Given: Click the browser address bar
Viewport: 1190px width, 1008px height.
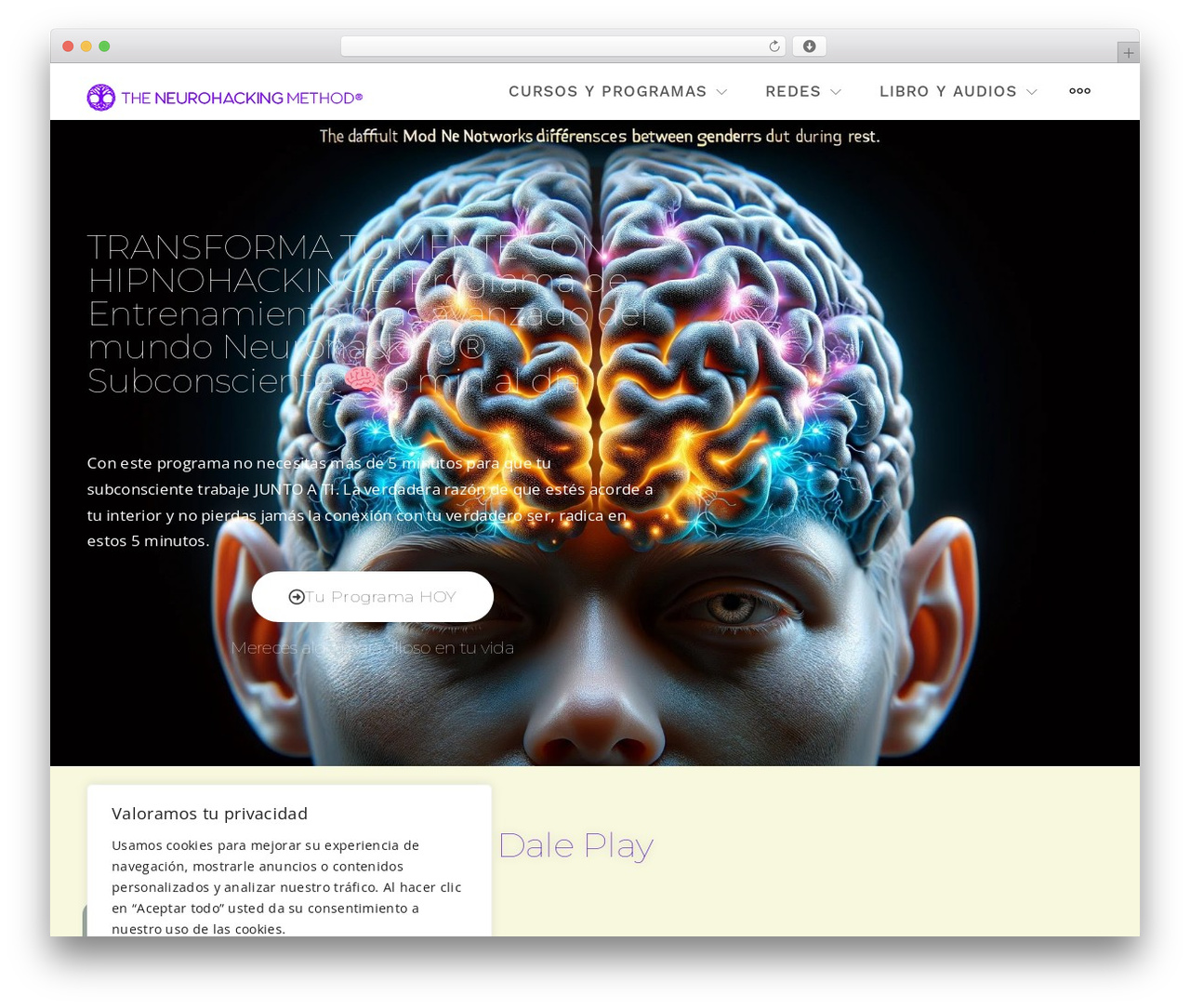Looking at the screenshot, I should point(563,46).
